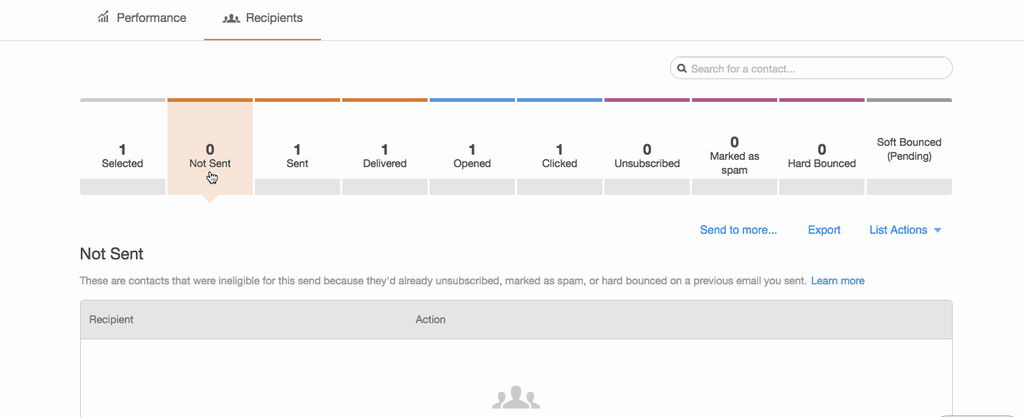The height and width of the screenshot is (417, 1024).
Task: Open the Performance tab
Action: (142, 18)
